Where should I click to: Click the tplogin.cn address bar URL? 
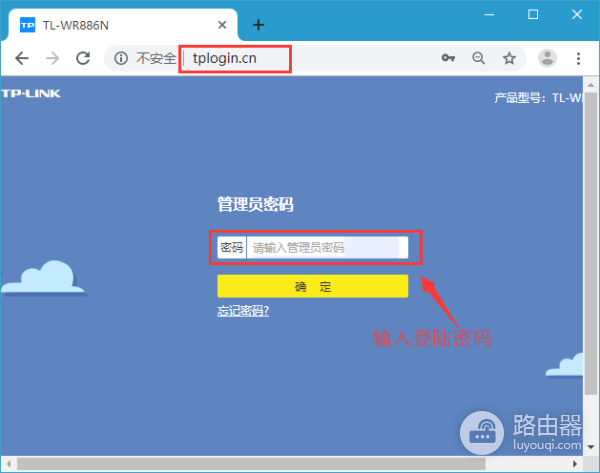pos(225,59)
